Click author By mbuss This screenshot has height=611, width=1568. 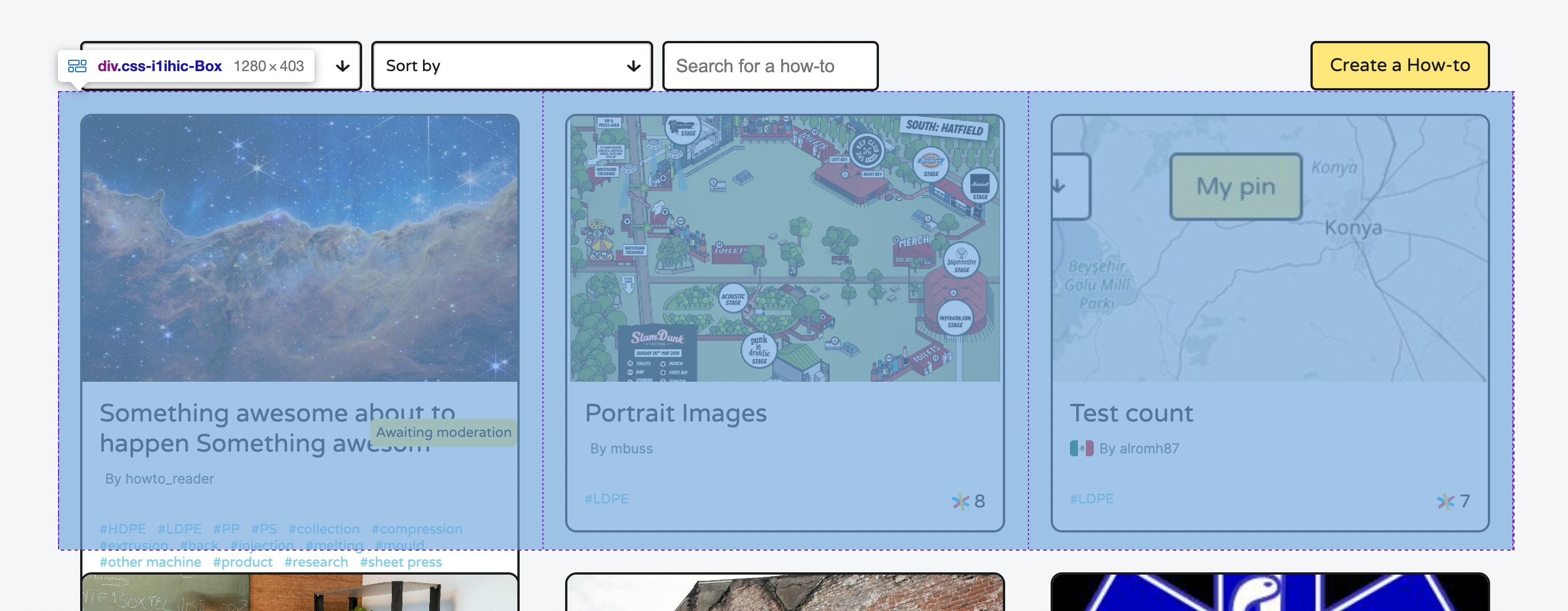[621, 448]
